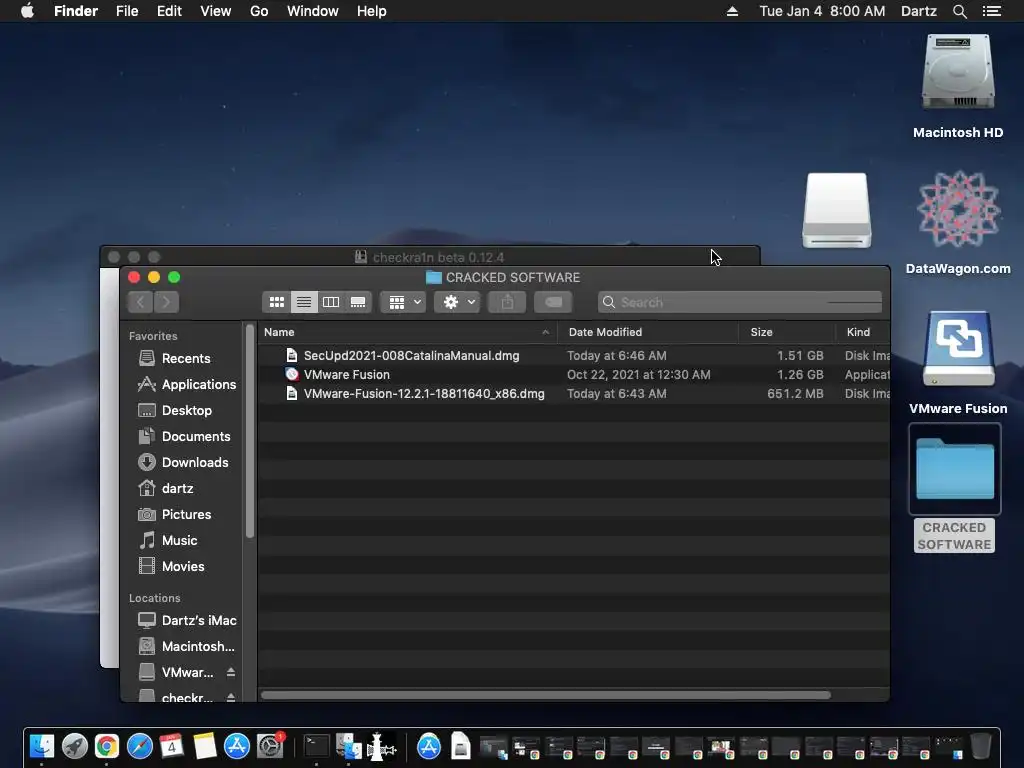Open the Trash in the Dock
The width and height of the screenshot is (1024, 768).
coord(980,746)
